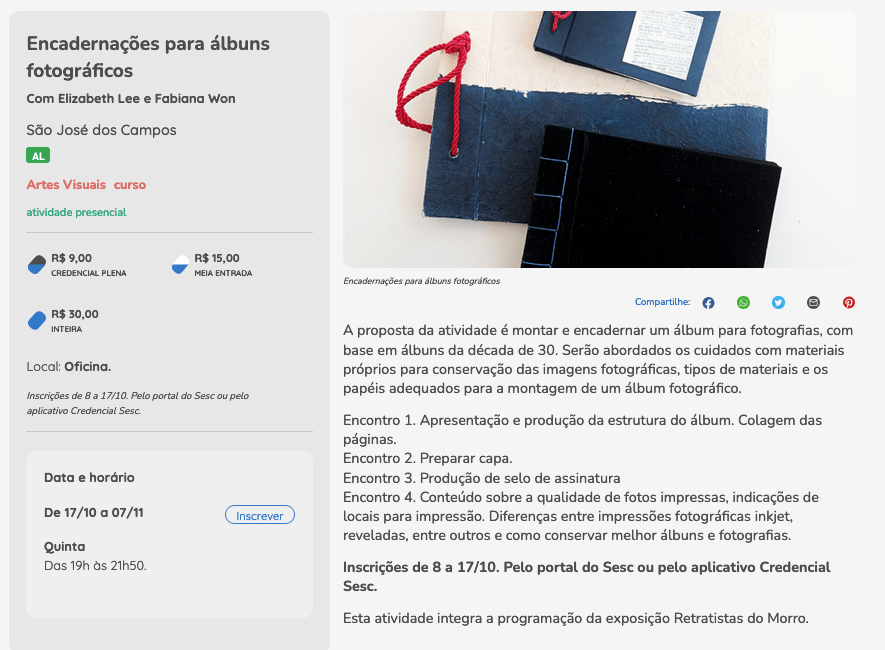
Task: Open the photo album binding image
Action: pyautogui.click(x=599, y=139)
